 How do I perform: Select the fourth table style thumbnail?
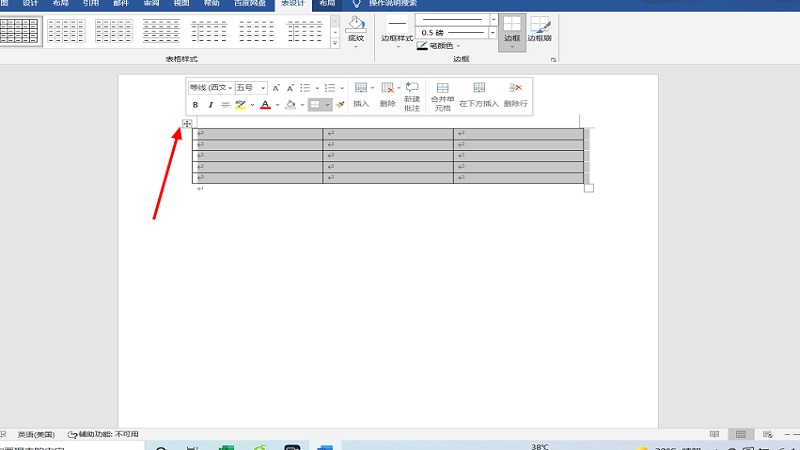click(161, 31)
